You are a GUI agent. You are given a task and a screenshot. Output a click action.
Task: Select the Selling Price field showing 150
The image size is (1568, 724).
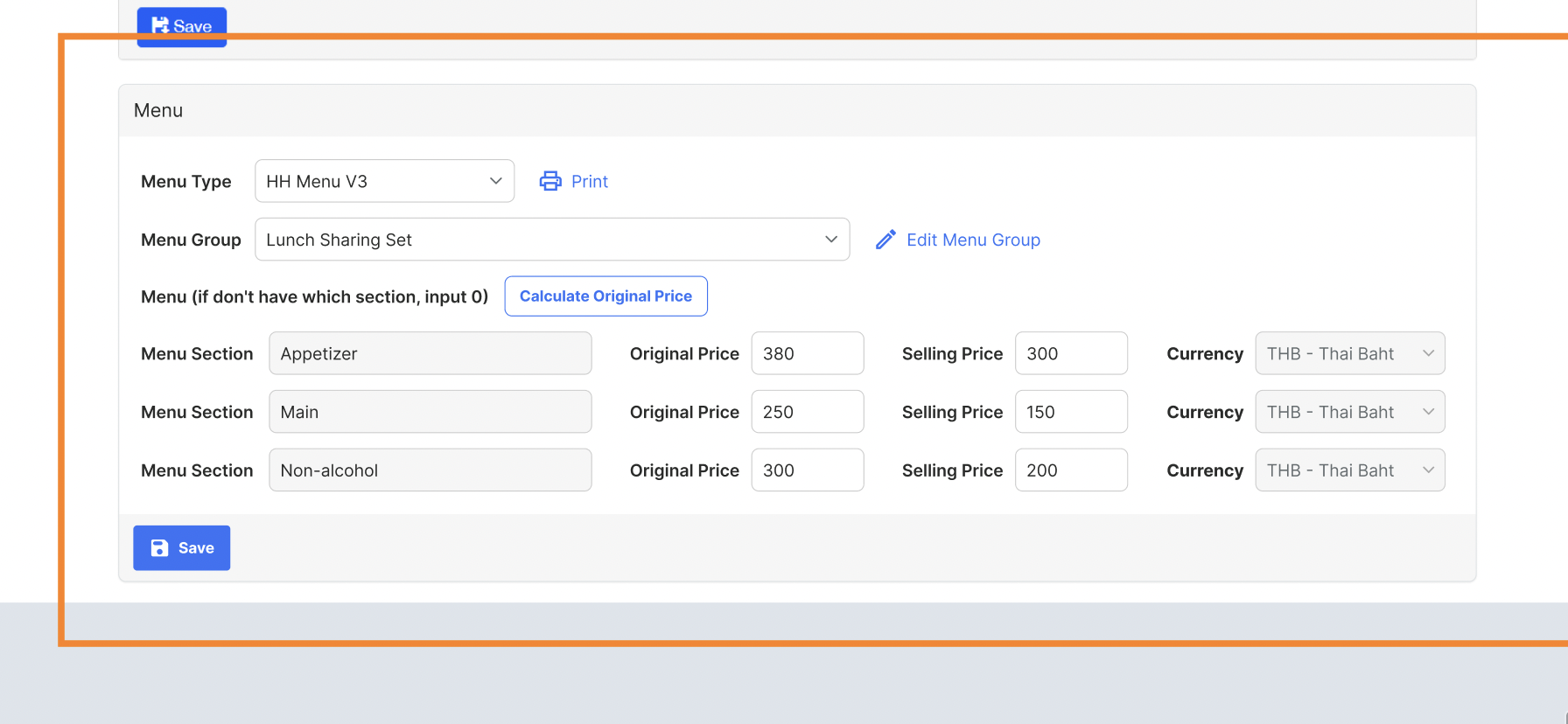pyautogui.click(x=1070, y=412)
